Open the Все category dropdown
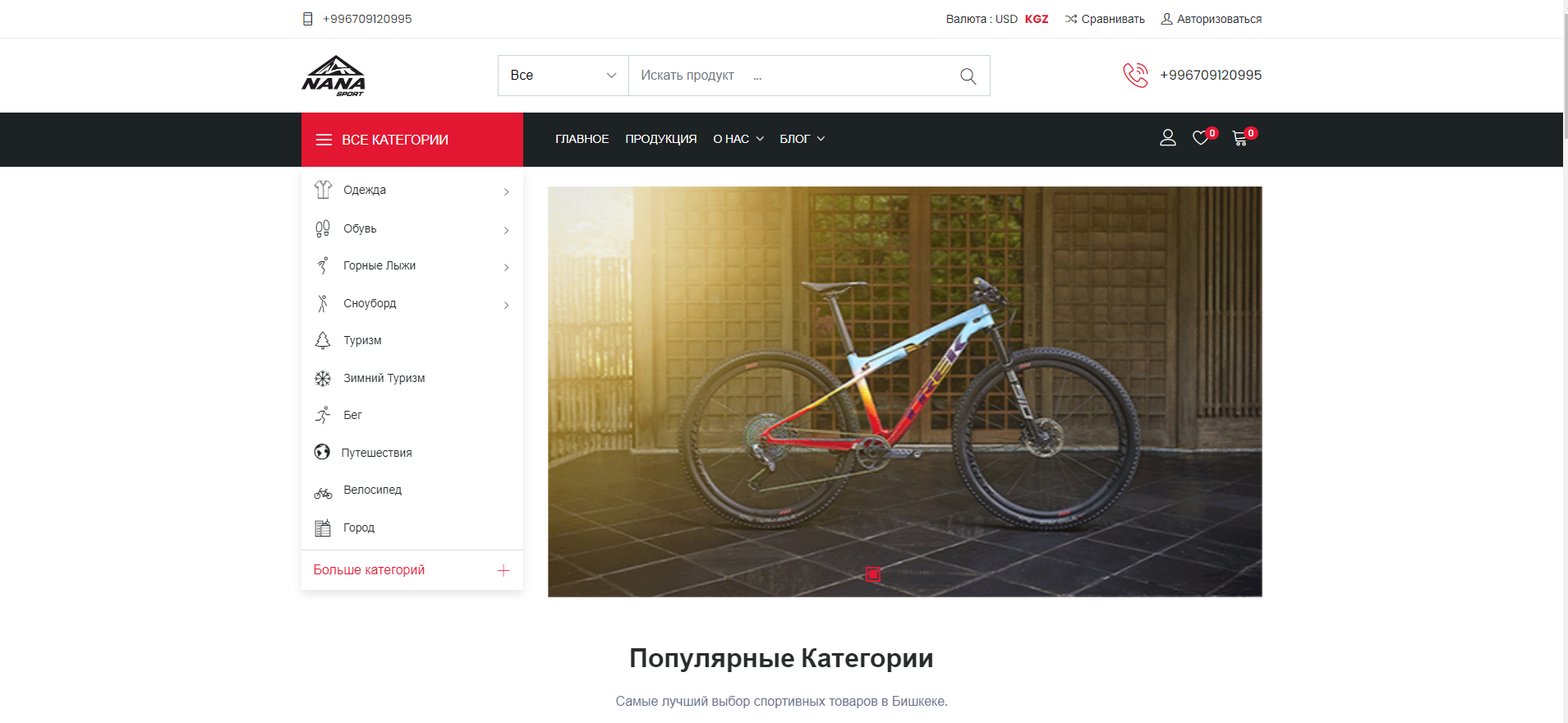The image size is (1568, 723). pyautogui.click(x=563, y=76)
